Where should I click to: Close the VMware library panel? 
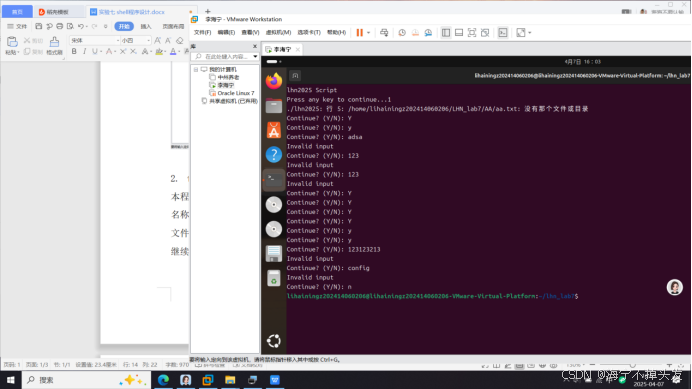(255, 46)
